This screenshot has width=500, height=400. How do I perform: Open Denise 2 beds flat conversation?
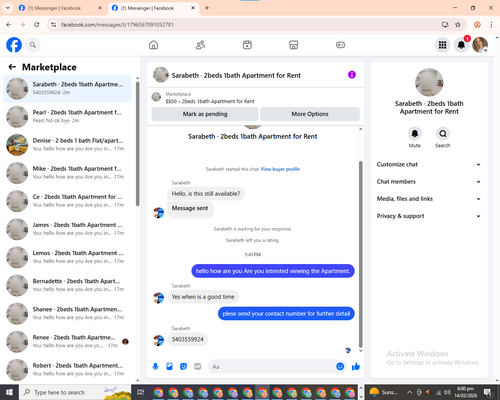[x=67, y=145]
